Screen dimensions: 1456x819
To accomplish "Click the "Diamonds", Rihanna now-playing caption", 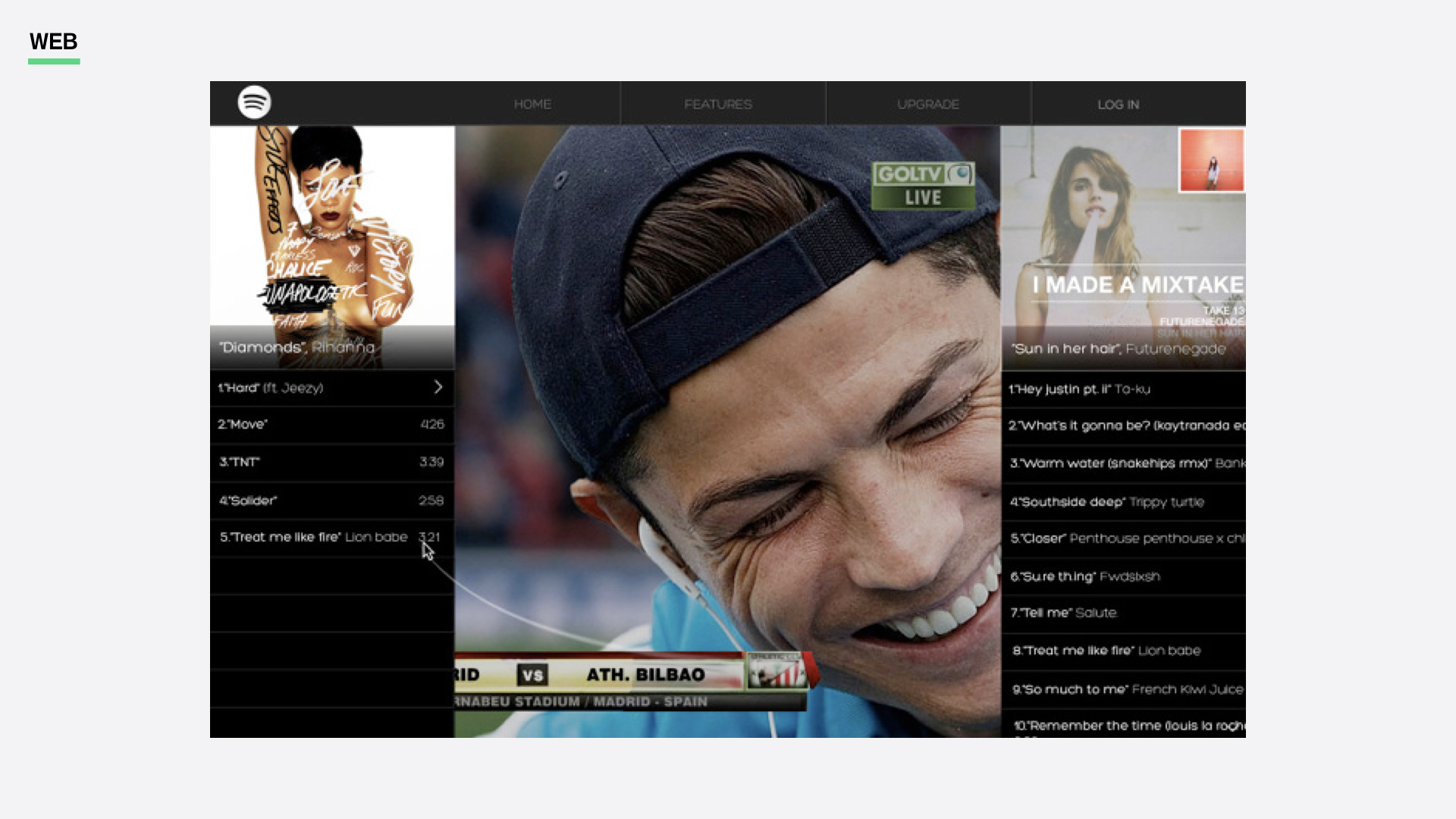I will (x=297, y=347).
